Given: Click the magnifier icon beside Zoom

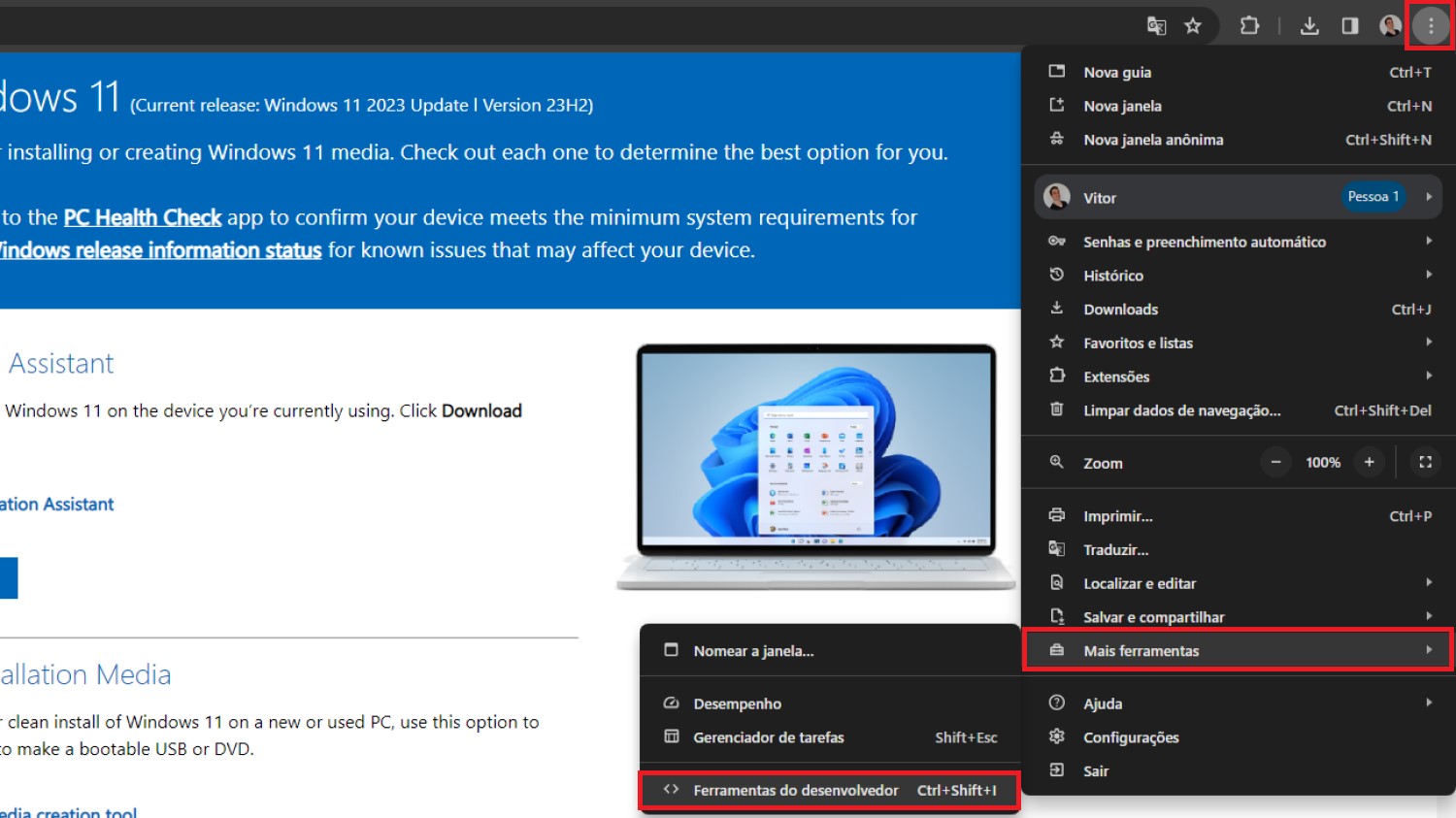Looking at the screenshot, I should (x=1057, y=462).
